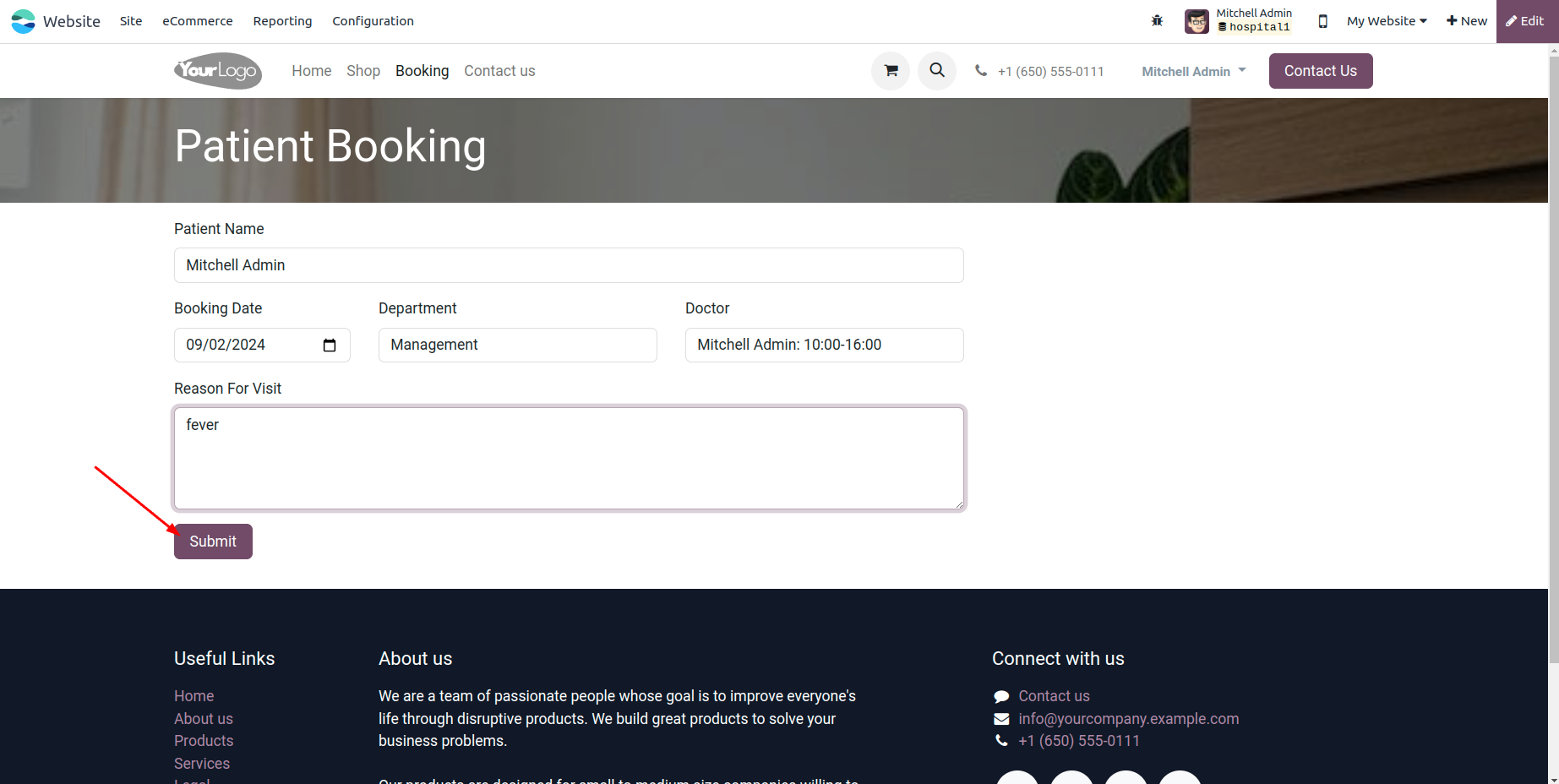Screen dimensions: 1559x784
Task: Open the Configuration menu
Action: (373, 21)
